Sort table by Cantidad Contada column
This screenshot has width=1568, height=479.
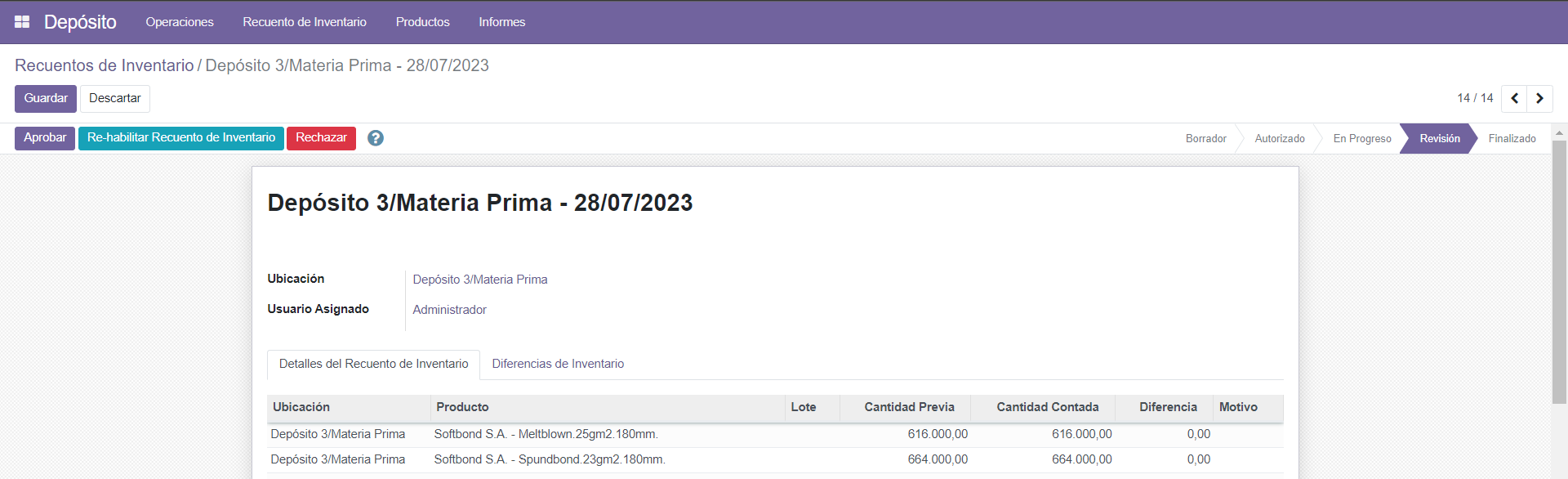[1047, 407]
